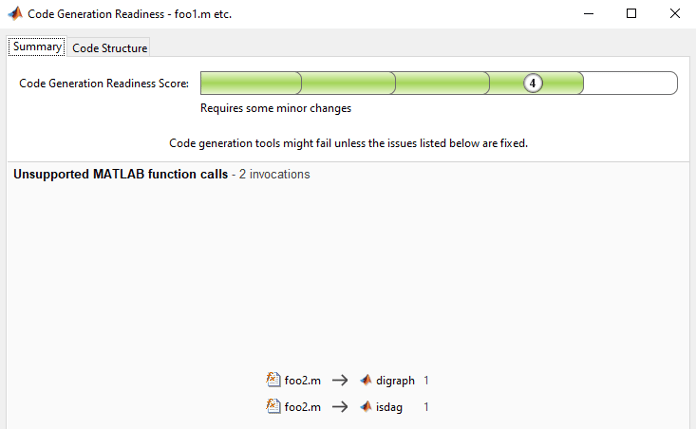
Task: Click the arrow icon in the isdag row
Action: point(340,407)
